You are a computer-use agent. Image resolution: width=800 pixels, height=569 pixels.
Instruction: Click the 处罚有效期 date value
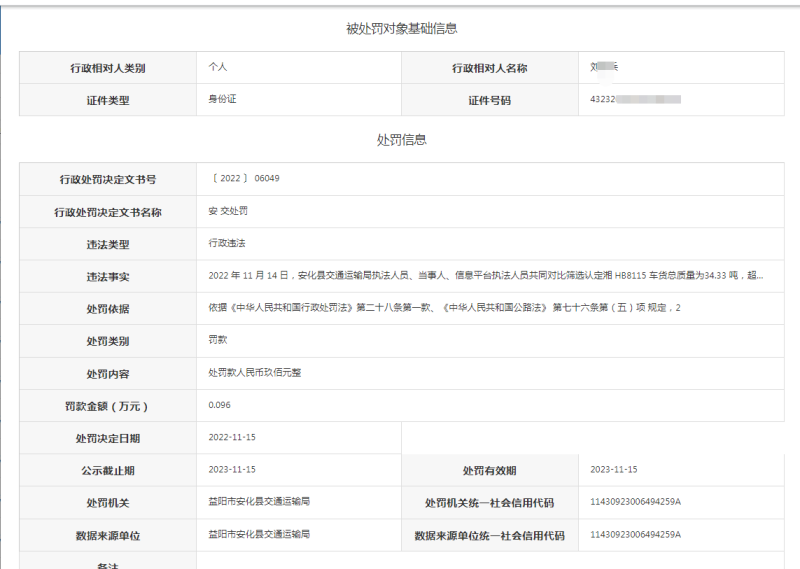[x=614, y=469]
